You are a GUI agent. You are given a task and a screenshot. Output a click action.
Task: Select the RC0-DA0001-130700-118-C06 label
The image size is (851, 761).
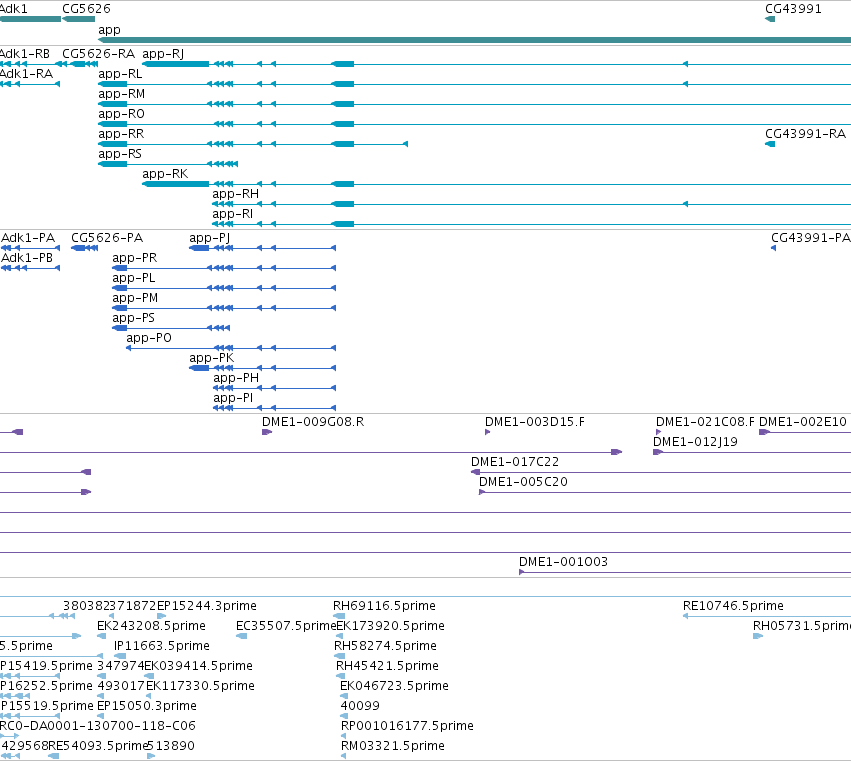tap(98, 726)
